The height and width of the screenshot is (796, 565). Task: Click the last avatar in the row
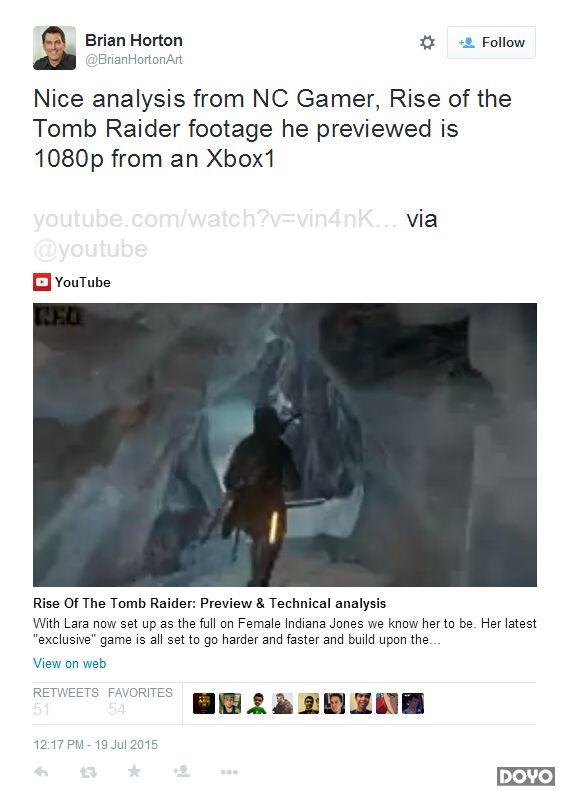click(413, 704)
